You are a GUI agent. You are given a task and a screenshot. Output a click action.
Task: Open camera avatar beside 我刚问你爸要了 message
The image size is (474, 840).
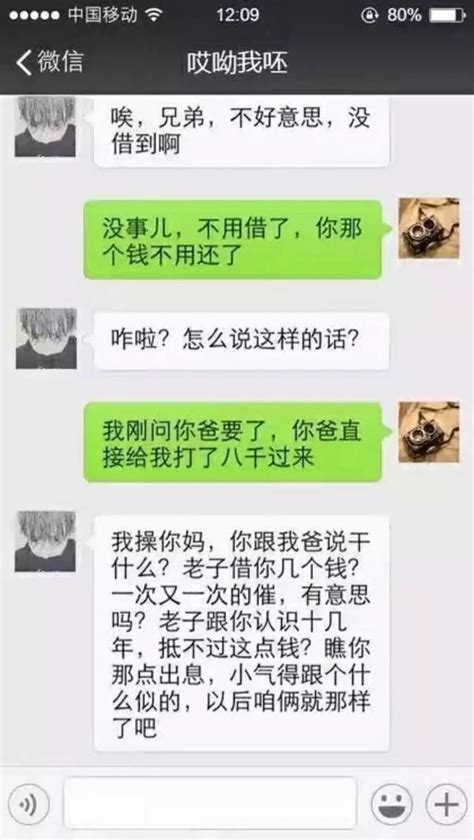[x=428, y=432]
